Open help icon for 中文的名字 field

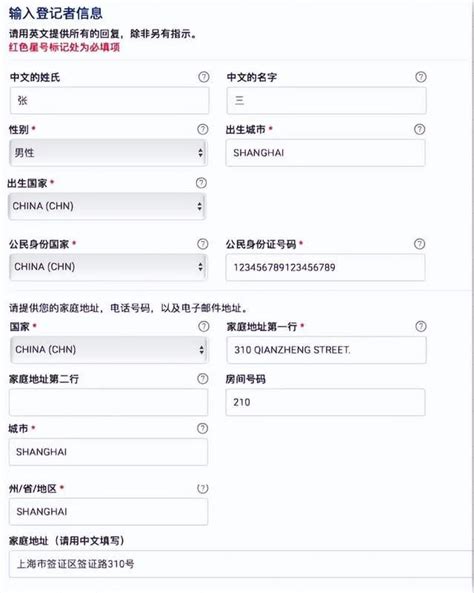click(x=421, y=77)
